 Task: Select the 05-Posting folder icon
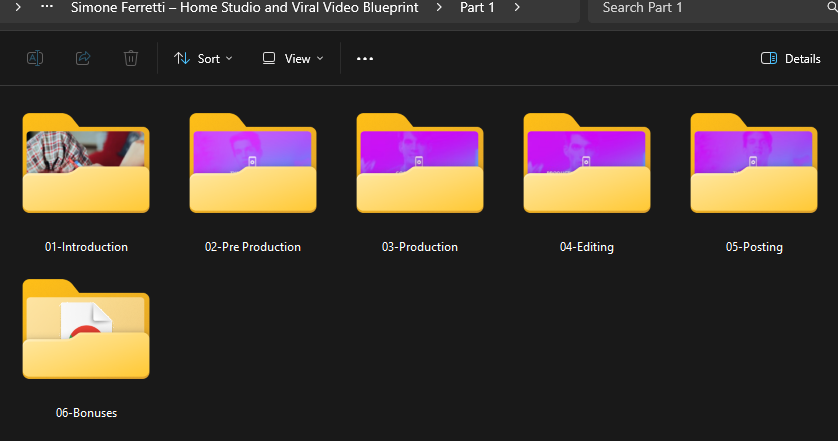[x=754, y=170]
